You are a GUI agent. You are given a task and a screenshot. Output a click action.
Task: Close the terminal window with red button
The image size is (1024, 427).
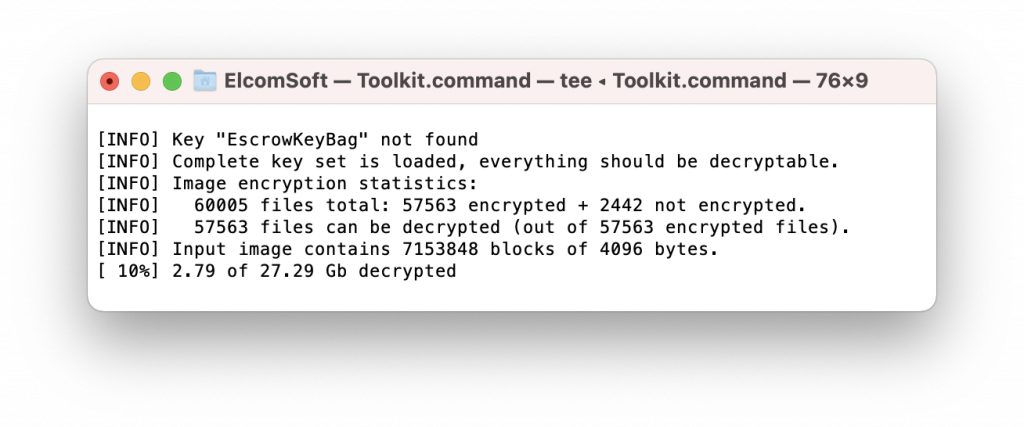pos(110,82)
